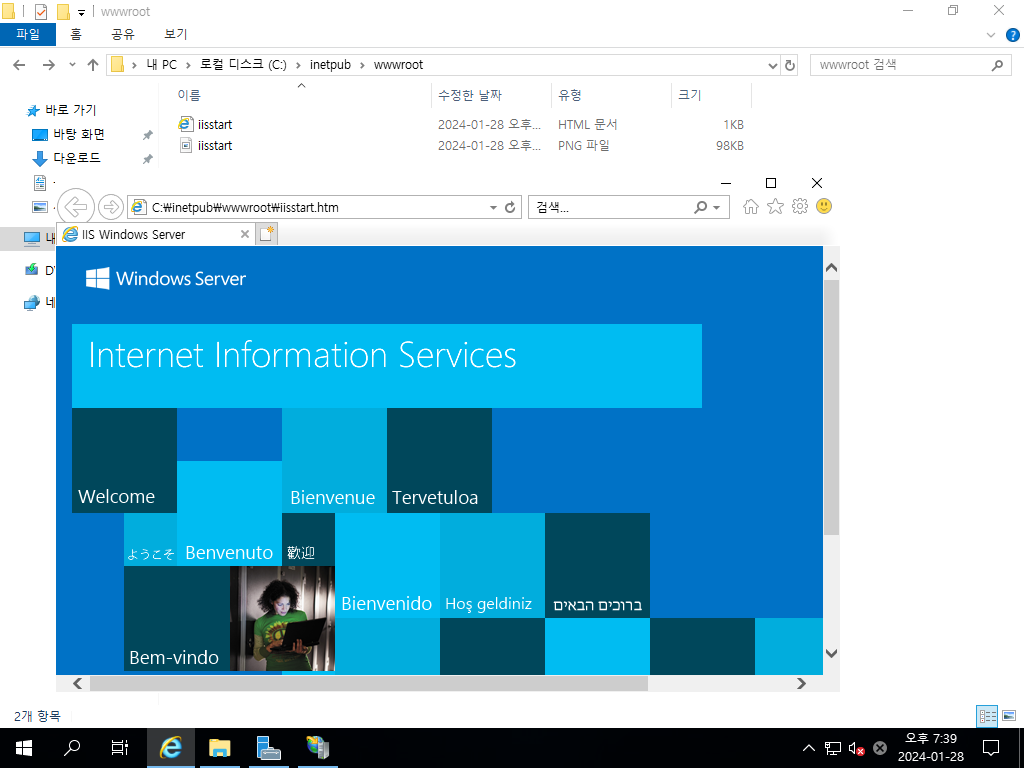This screenshot has height=768, width=1024.
Task: Open IE favorites star icon
Action: pyautogui.click(x=775, y=207)
